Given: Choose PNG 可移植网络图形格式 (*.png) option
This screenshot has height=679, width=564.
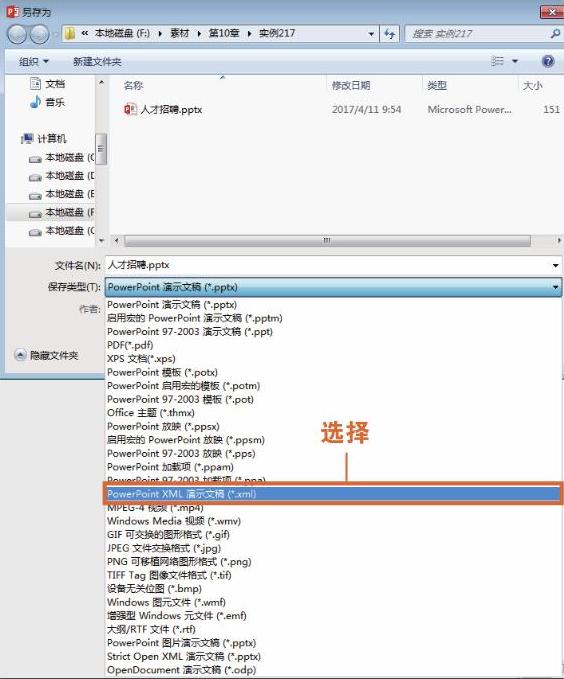Looking at the screenshot, I should pyautogui.click(x=179, y=562).
